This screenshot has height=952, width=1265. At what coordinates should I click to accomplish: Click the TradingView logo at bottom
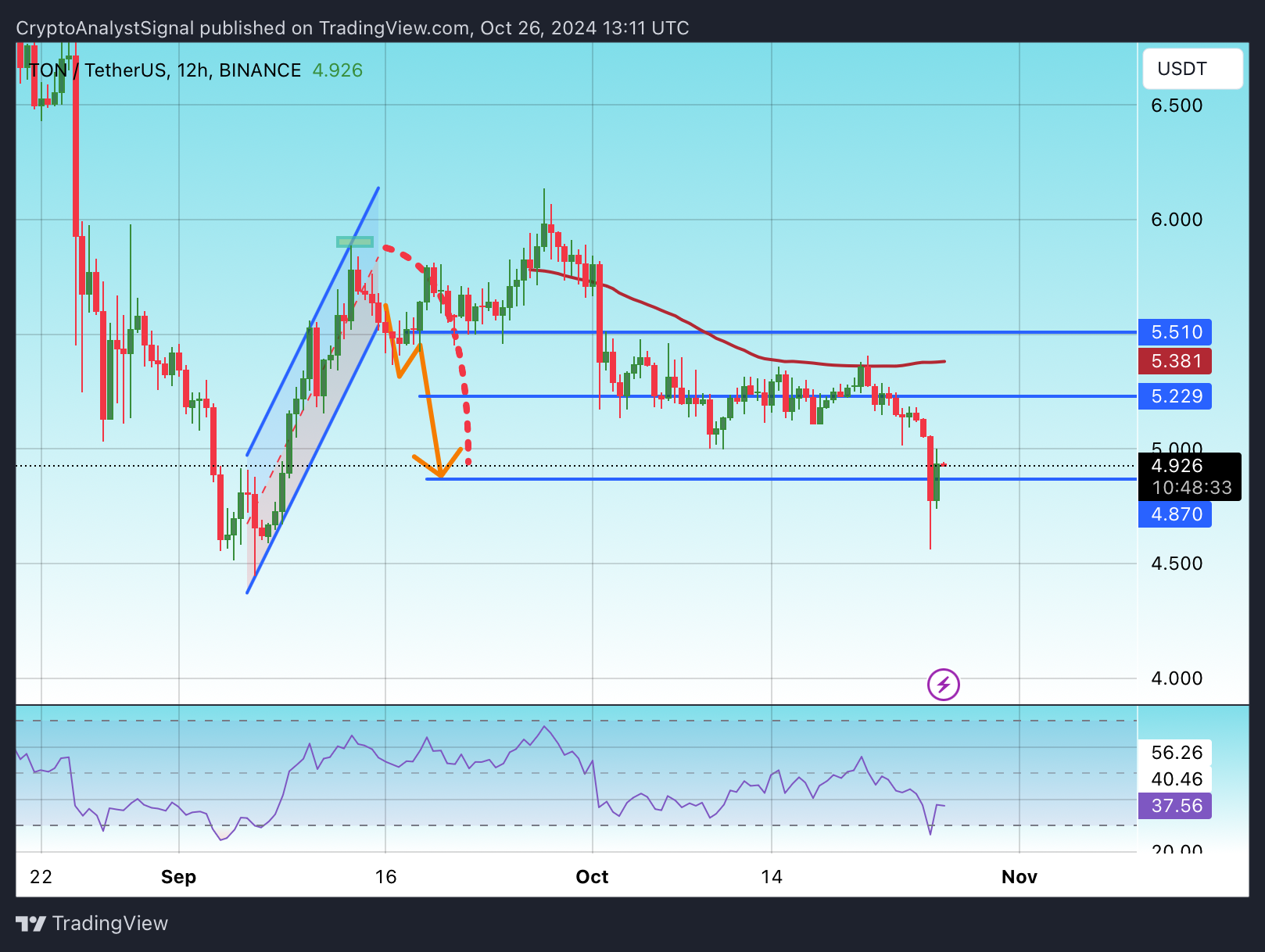91,923
